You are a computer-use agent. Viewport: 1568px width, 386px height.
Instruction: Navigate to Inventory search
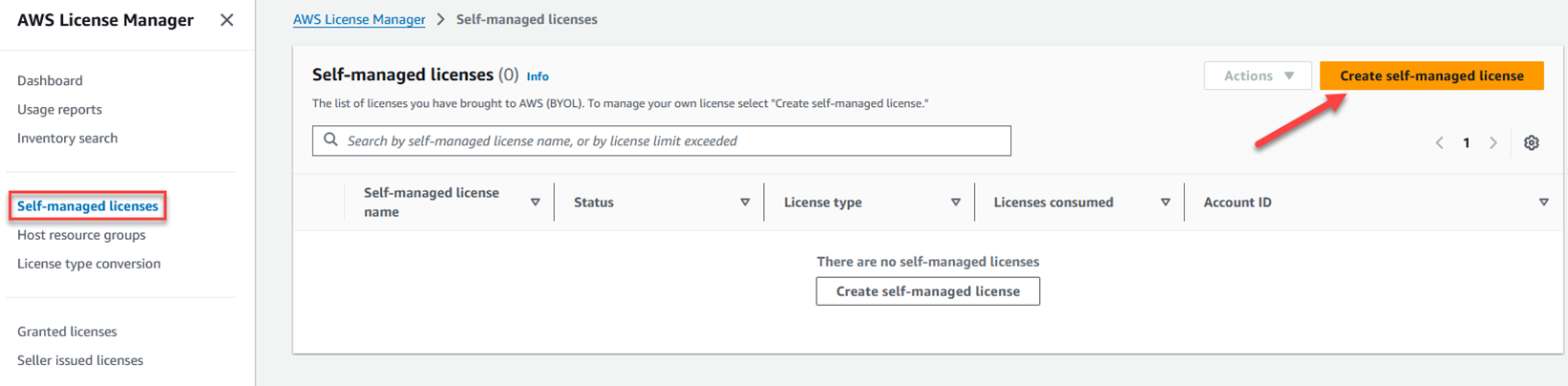67,138
